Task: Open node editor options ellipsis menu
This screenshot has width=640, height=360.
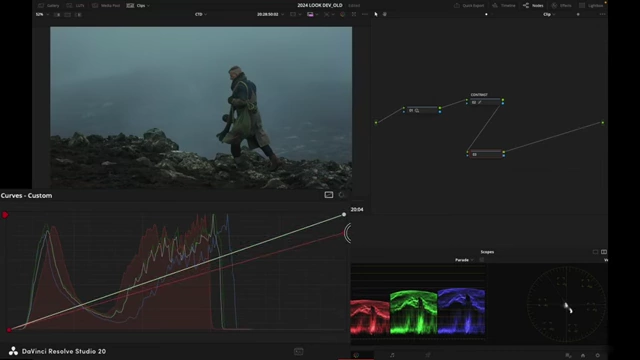Action: pos(602,14)
